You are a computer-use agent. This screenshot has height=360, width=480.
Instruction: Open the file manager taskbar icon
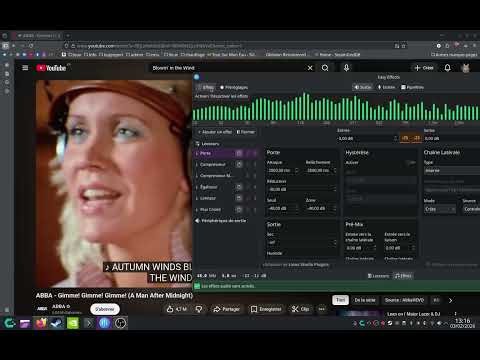click(25, 323)
